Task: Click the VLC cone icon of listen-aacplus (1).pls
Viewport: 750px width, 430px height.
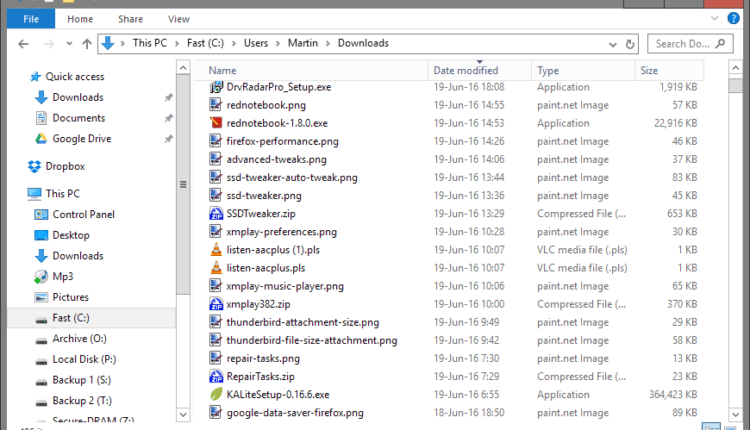Action: 216,250
